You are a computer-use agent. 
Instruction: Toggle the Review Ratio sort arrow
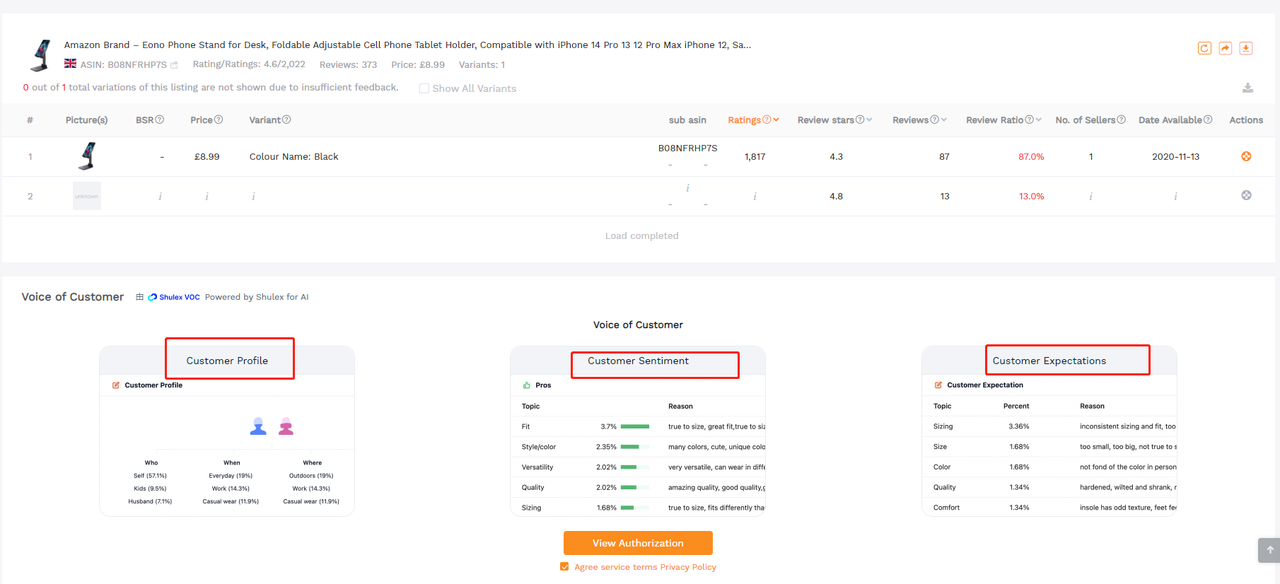1039,120
